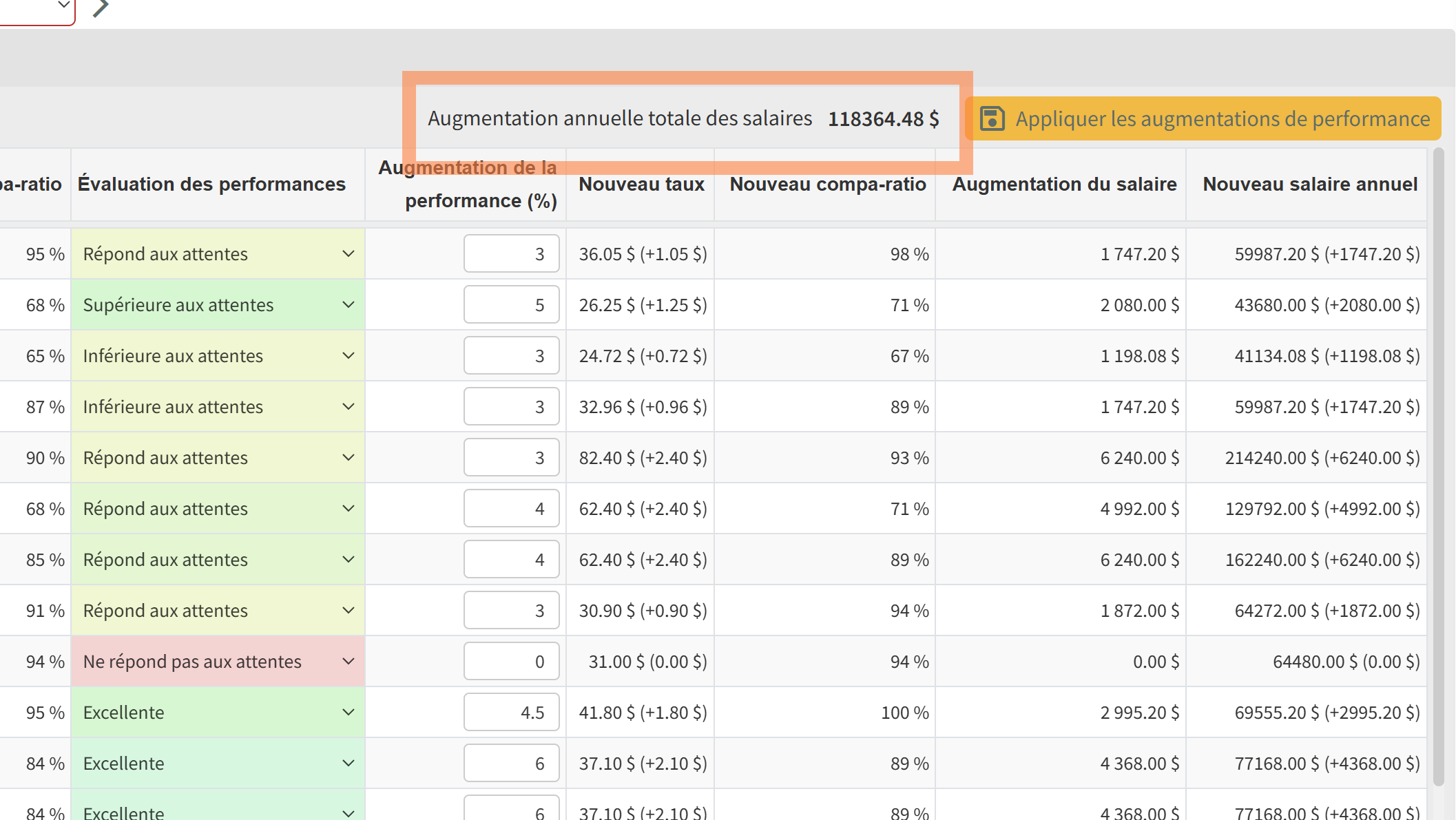Click the total amount 118364.48 $

pos(884,119)
